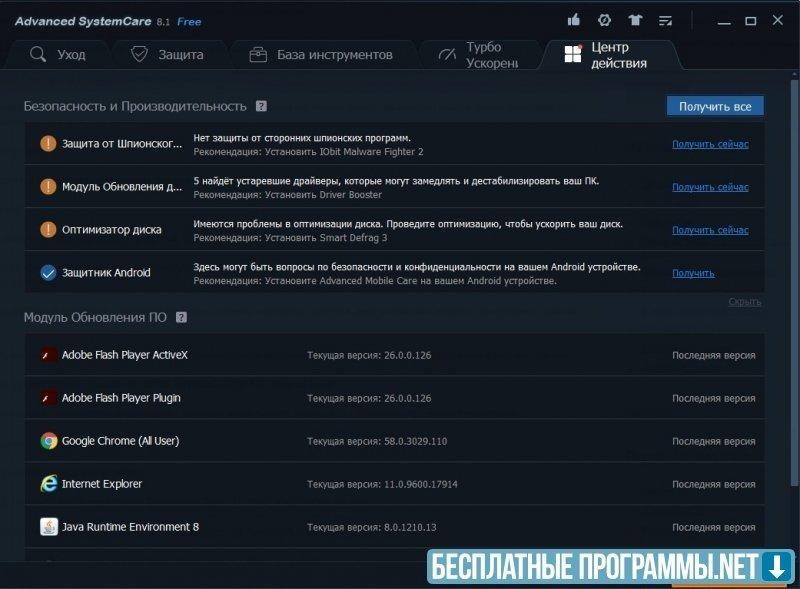Click the toolbox icon on База инструментов tab
This screenshot has height=589, width=800.
point(258,54)
